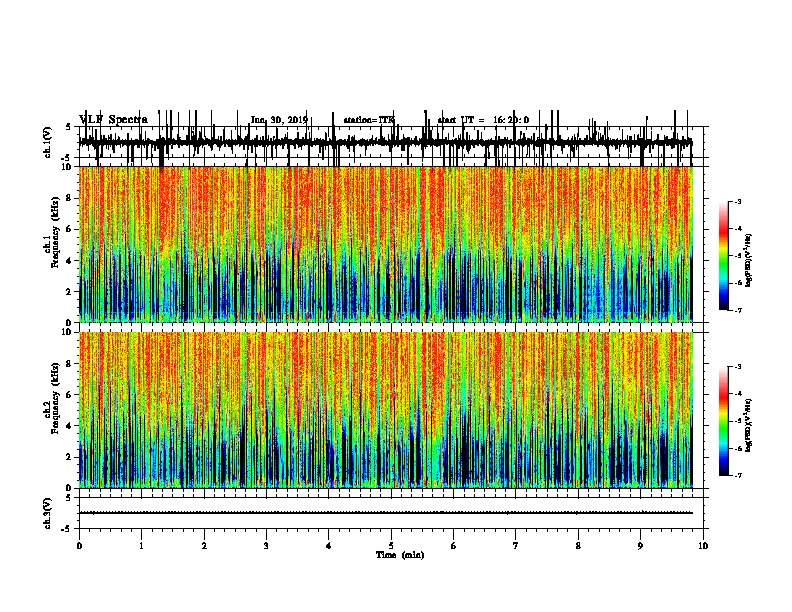Click the "10" kHz tick of ch.2 panel

point(67,332)
